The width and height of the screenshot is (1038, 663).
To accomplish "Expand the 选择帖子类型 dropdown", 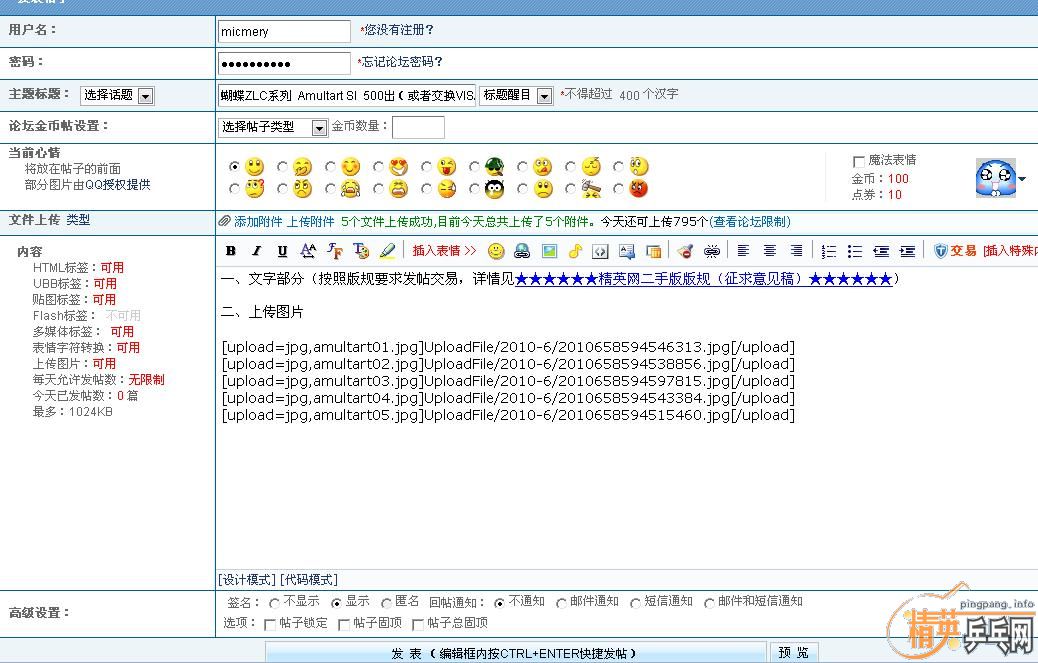I will pyautogui.click(x=273, y=128).
